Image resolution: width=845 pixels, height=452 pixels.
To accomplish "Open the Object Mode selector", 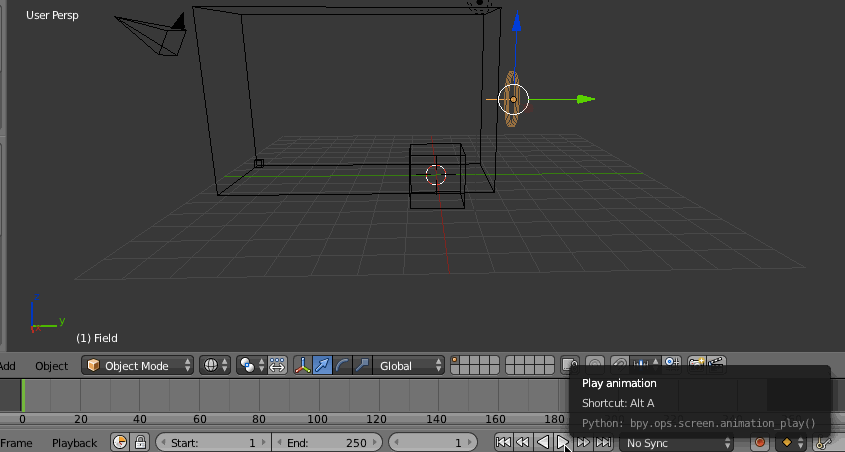I will tap(137, 365).
